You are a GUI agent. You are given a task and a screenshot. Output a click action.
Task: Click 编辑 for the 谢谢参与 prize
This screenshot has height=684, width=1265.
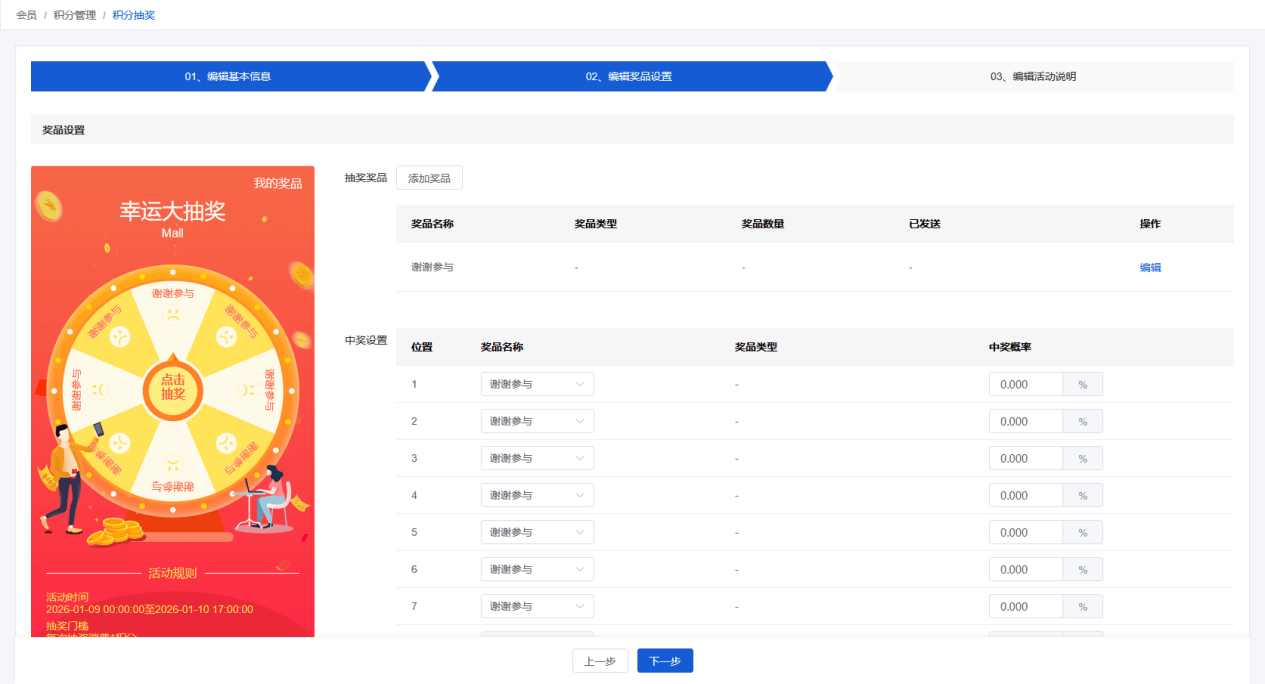[x=1150, y=267]
